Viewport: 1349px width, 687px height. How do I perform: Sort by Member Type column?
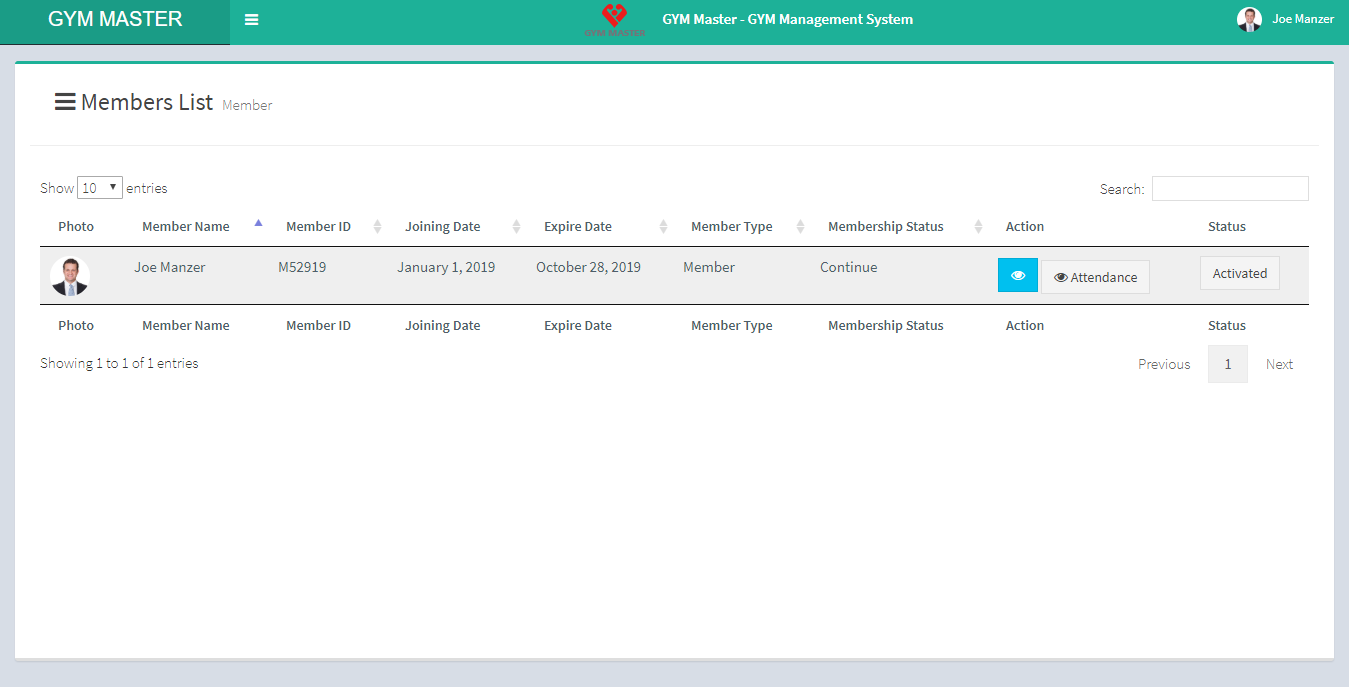coord(731,227)
